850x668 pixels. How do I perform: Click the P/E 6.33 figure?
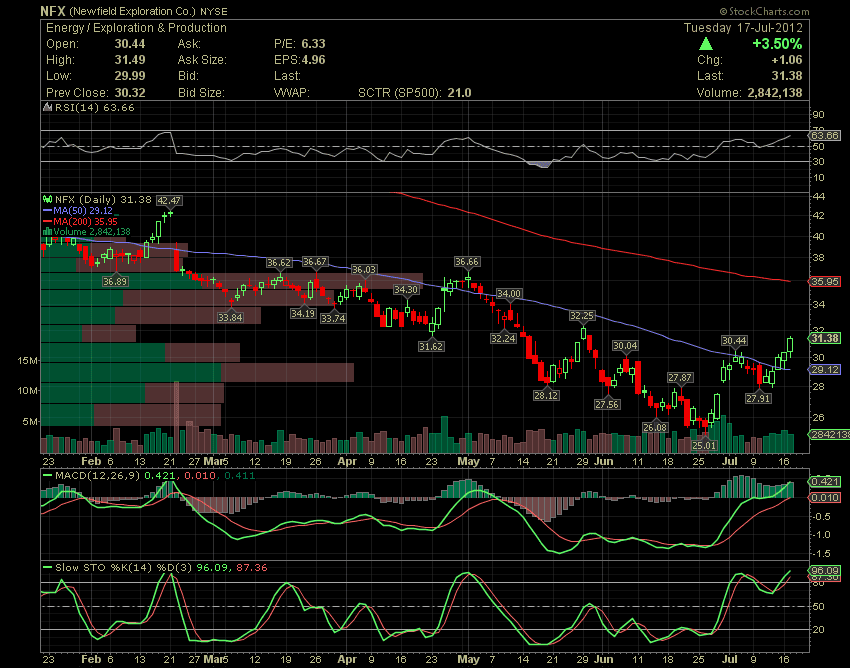(x=313, y=44)
